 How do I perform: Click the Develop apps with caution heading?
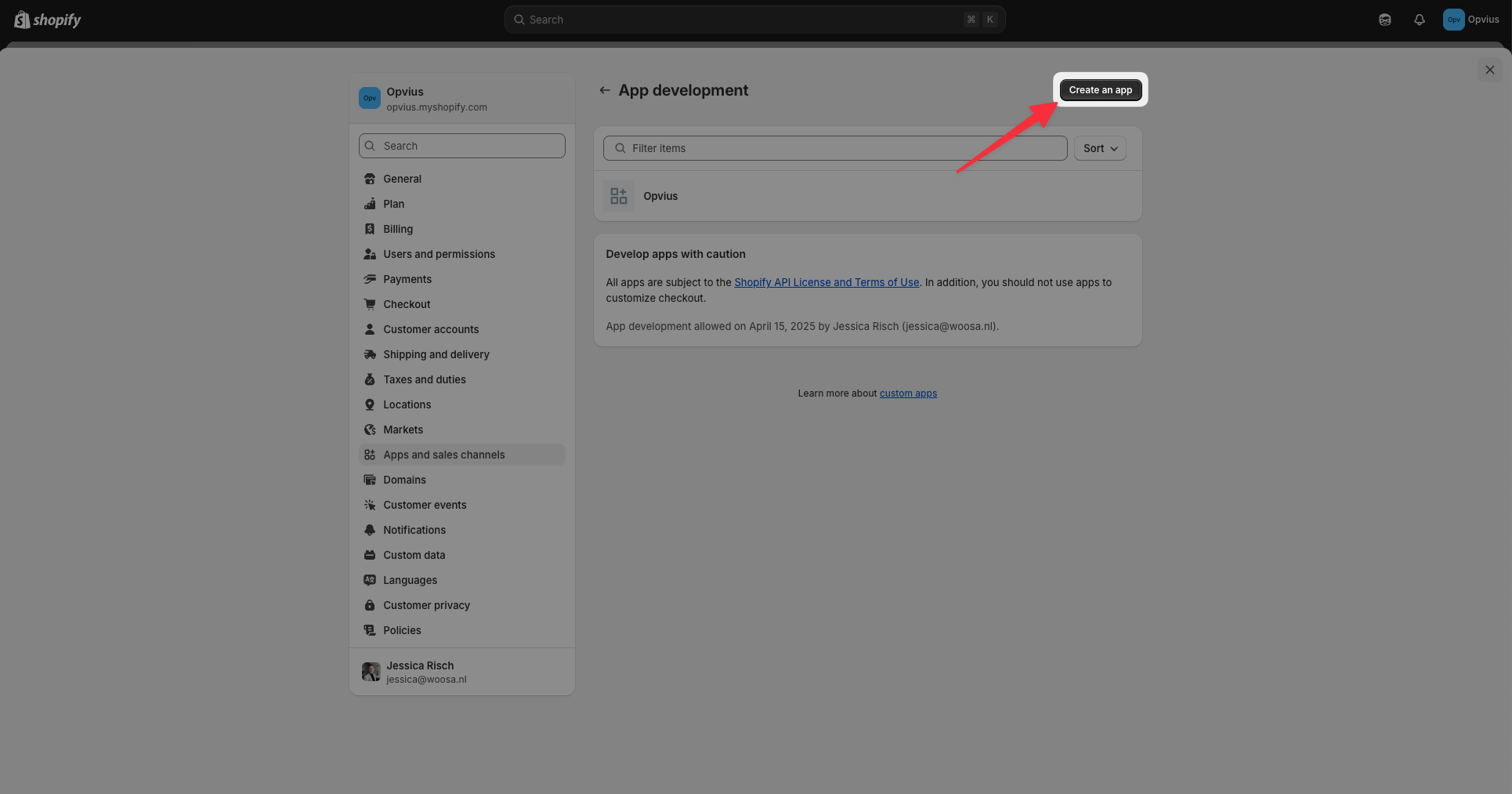tap(675, 254)
